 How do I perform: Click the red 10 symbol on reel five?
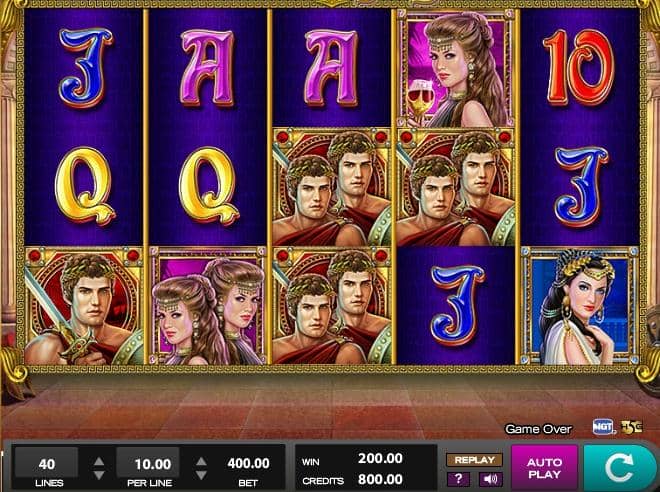coord(580,67)
